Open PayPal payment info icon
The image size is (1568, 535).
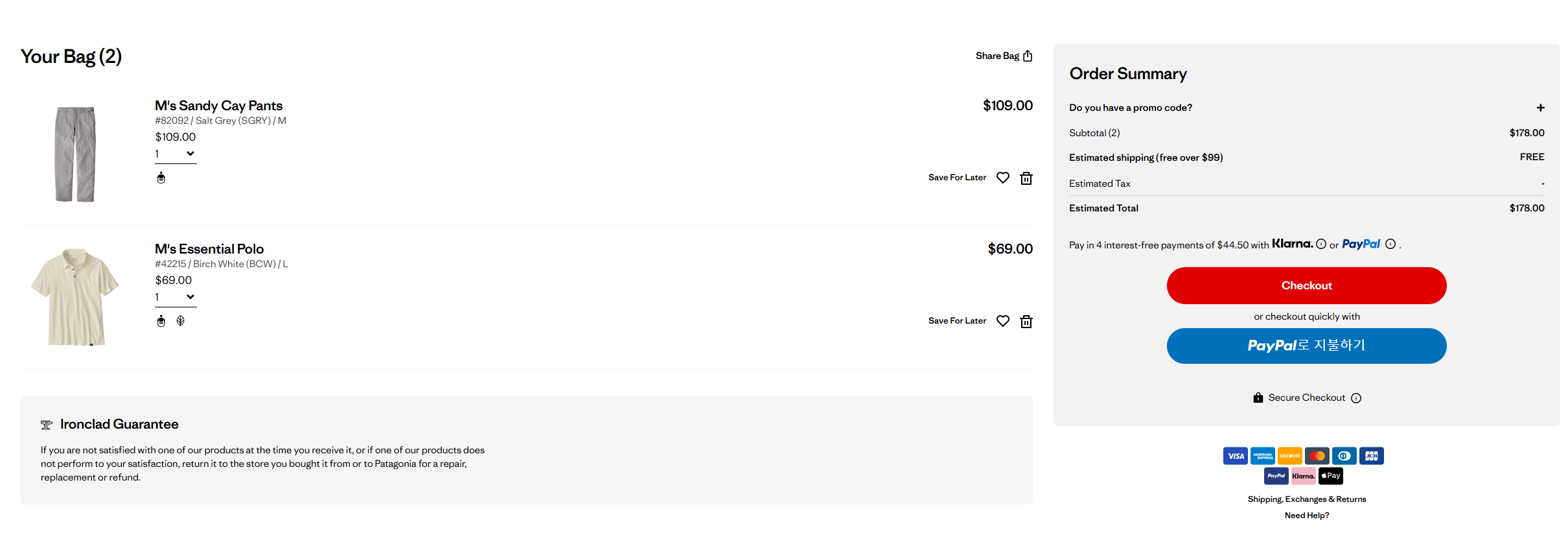(x=1390, y=244)
